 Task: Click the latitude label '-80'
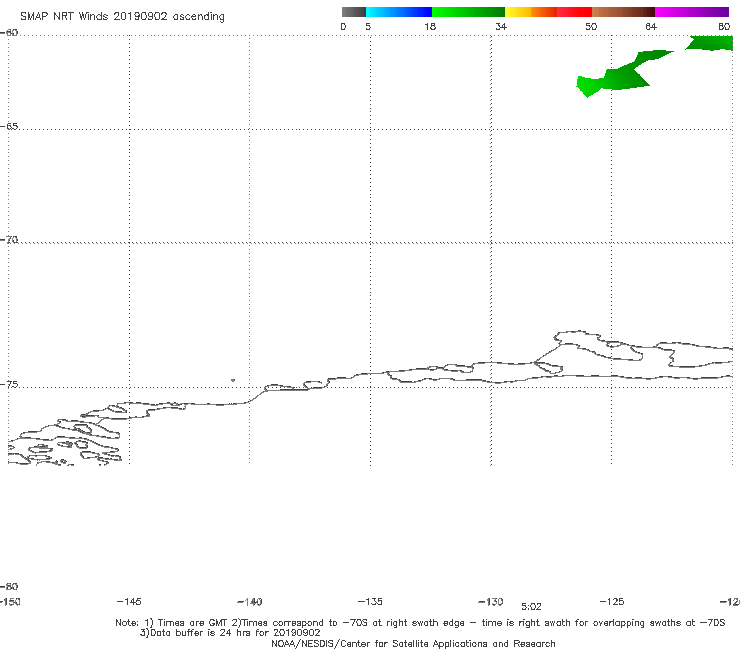pyautogui.click(x=9, y=587)
